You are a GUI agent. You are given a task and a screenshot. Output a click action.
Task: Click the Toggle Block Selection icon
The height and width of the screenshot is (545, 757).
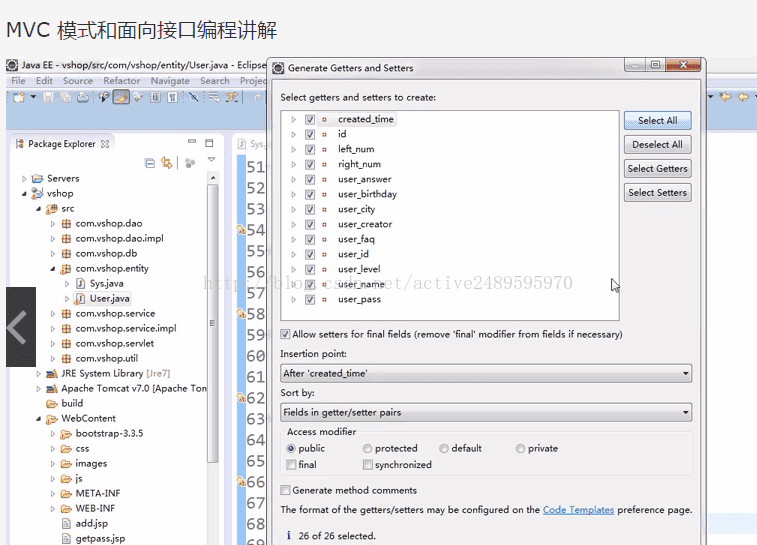point(155,97)
